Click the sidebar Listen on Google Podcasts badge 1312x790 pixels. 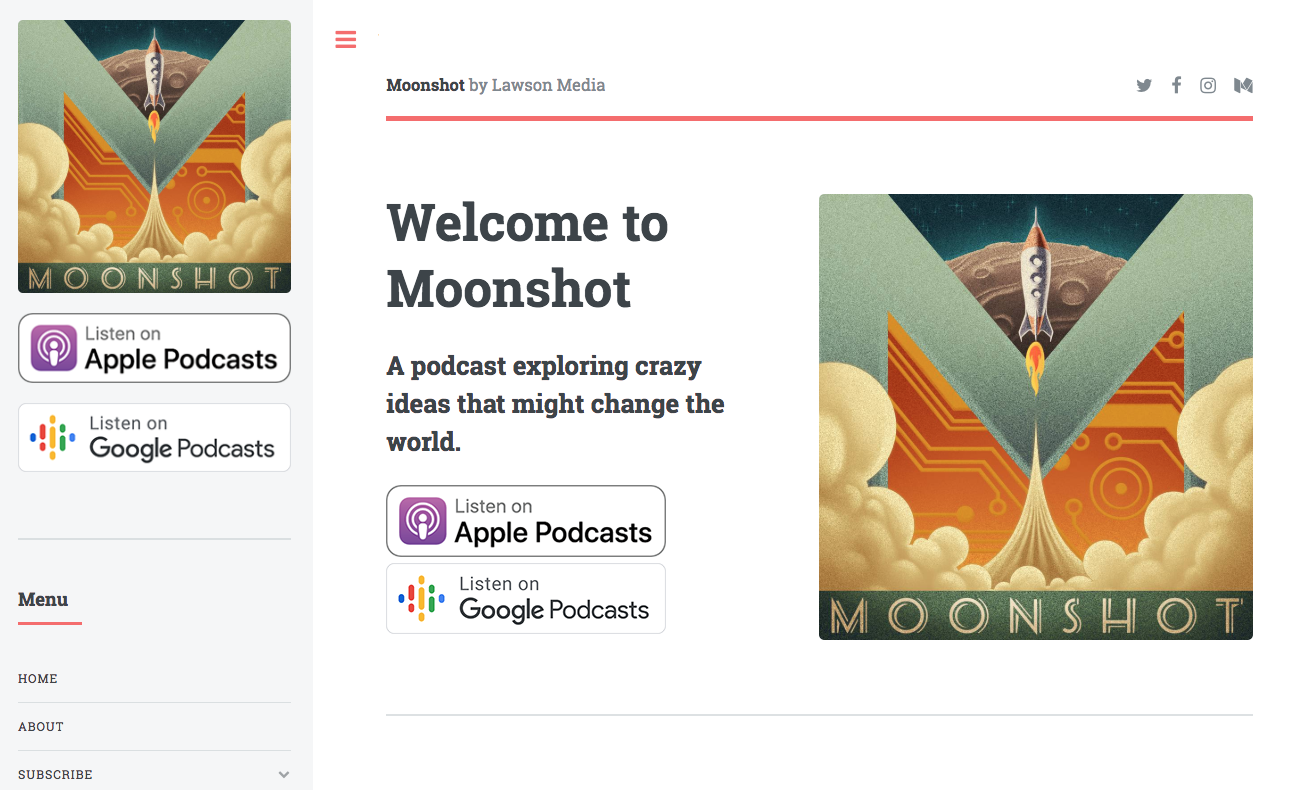(x=154, y=437)
